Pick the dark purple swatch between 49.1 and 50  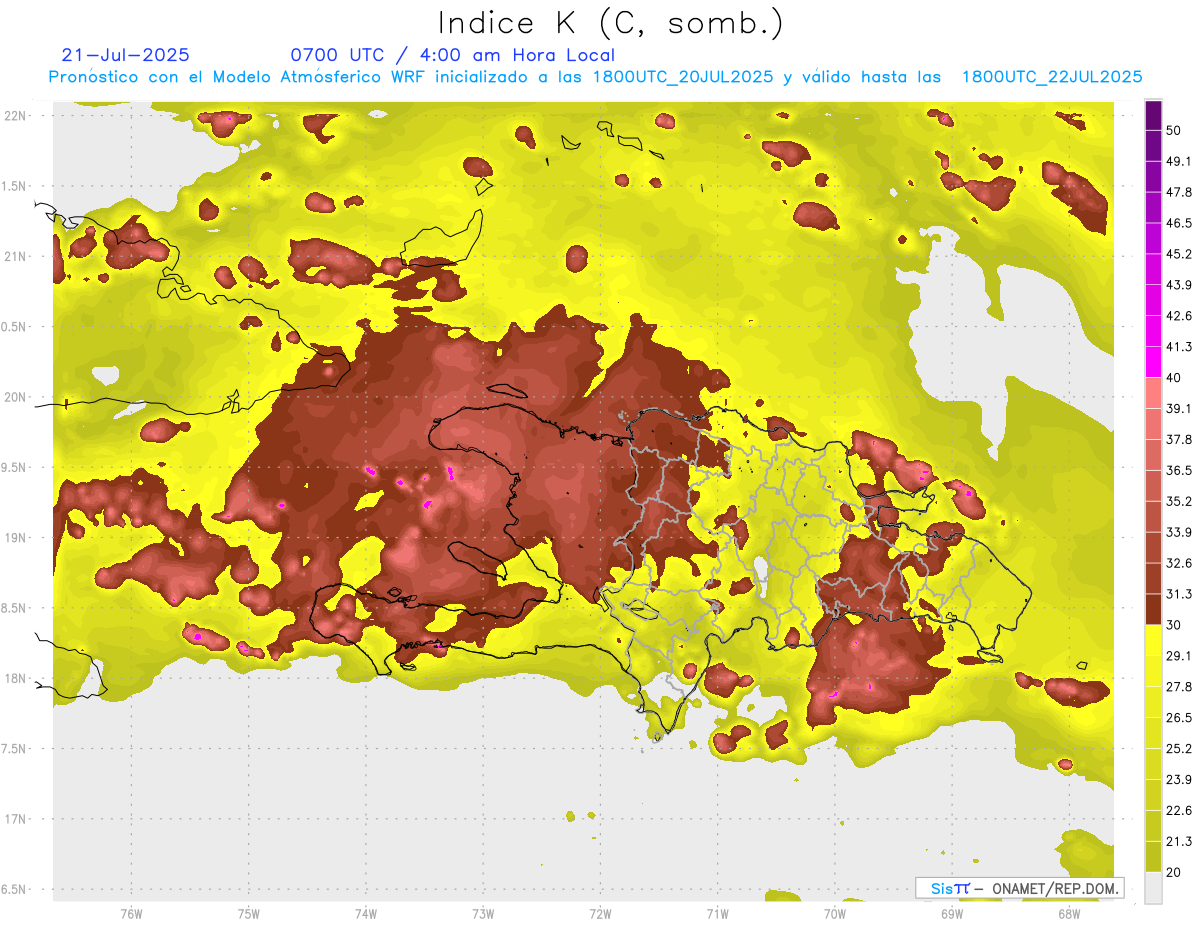coord(1153,146)
